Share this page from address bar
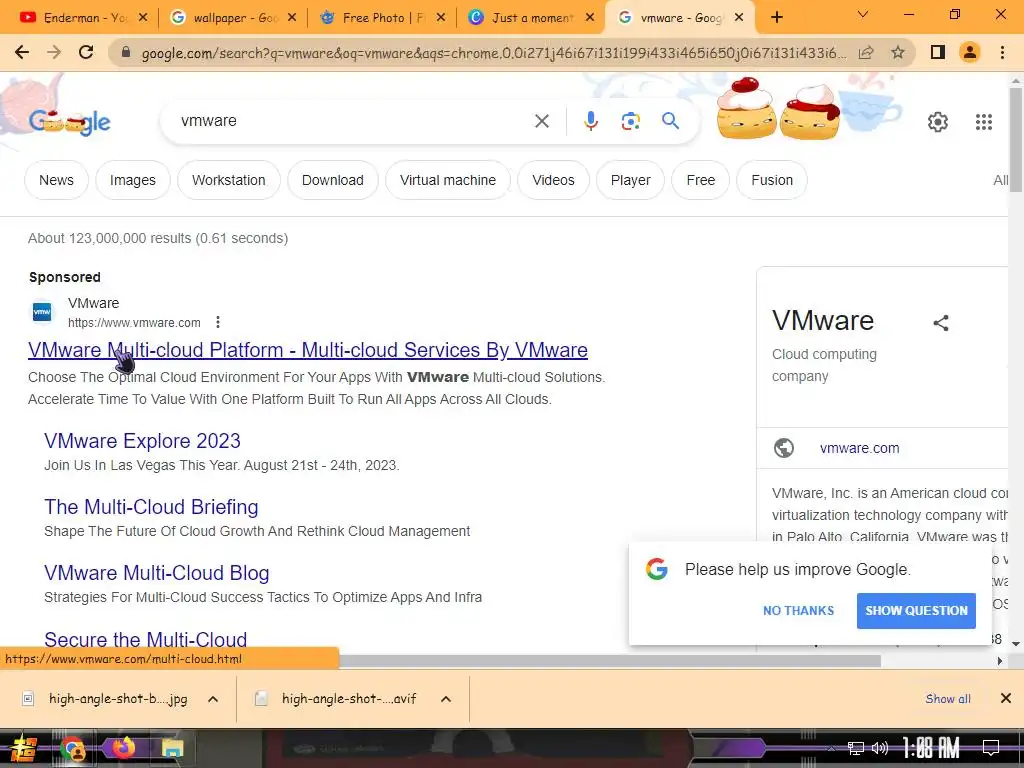 tap(866, 52)
